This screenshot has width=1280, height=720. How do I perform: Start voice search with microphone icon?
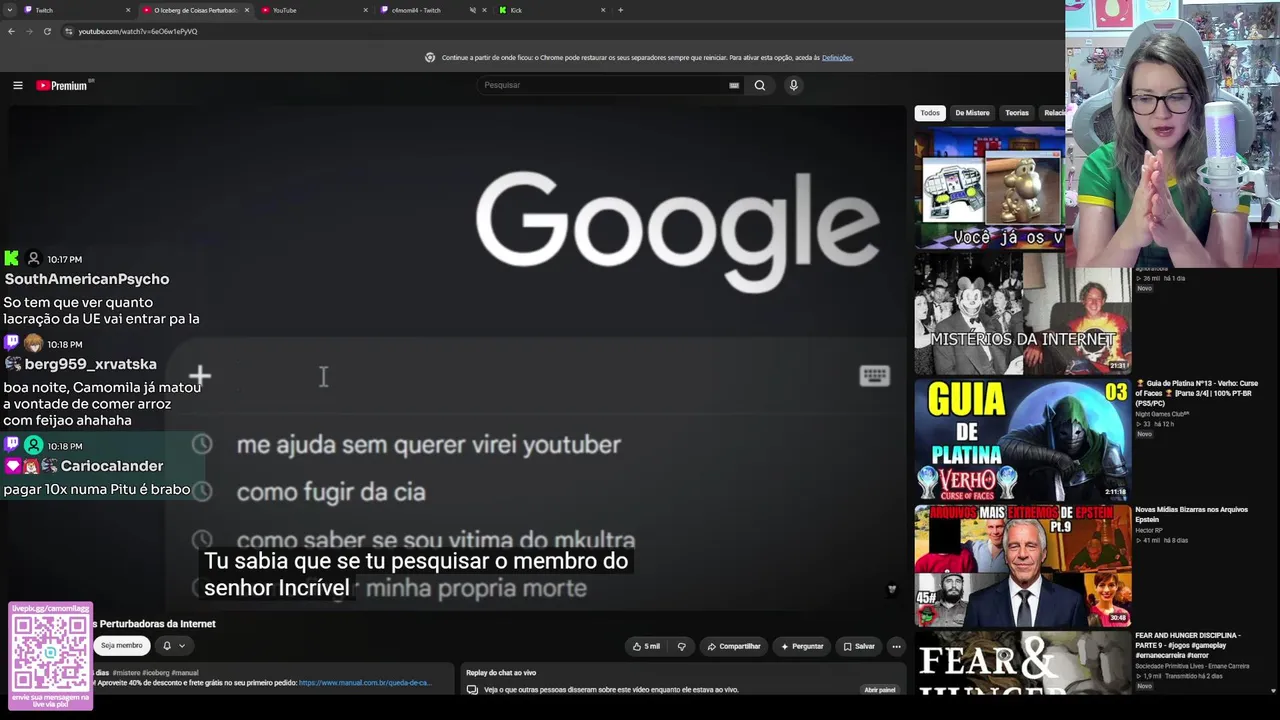[794, 85]
